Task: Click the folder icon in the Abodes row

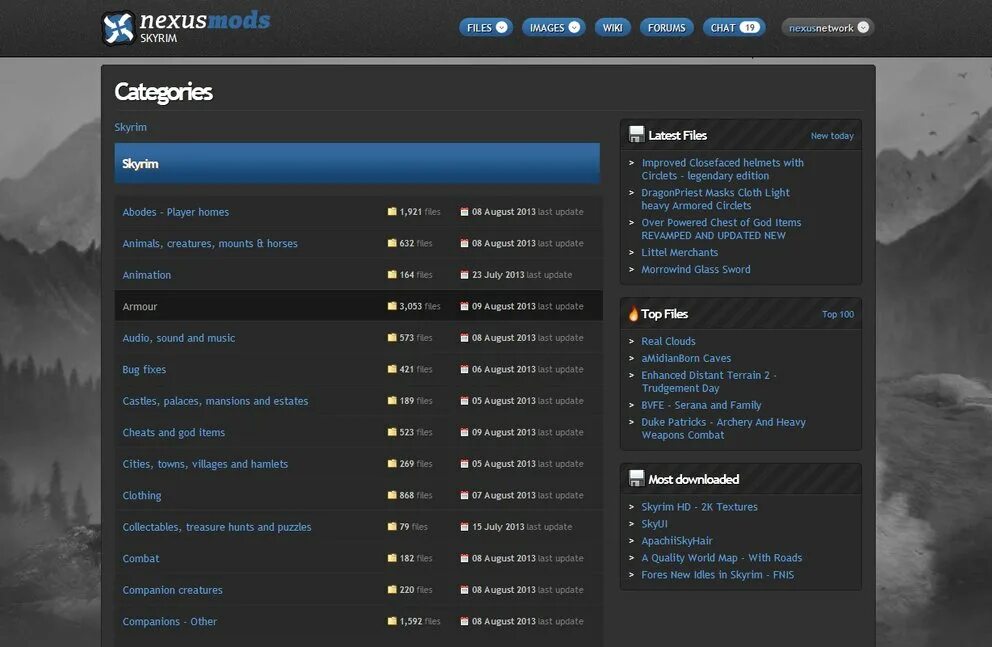Action: [x=392, y=211]
